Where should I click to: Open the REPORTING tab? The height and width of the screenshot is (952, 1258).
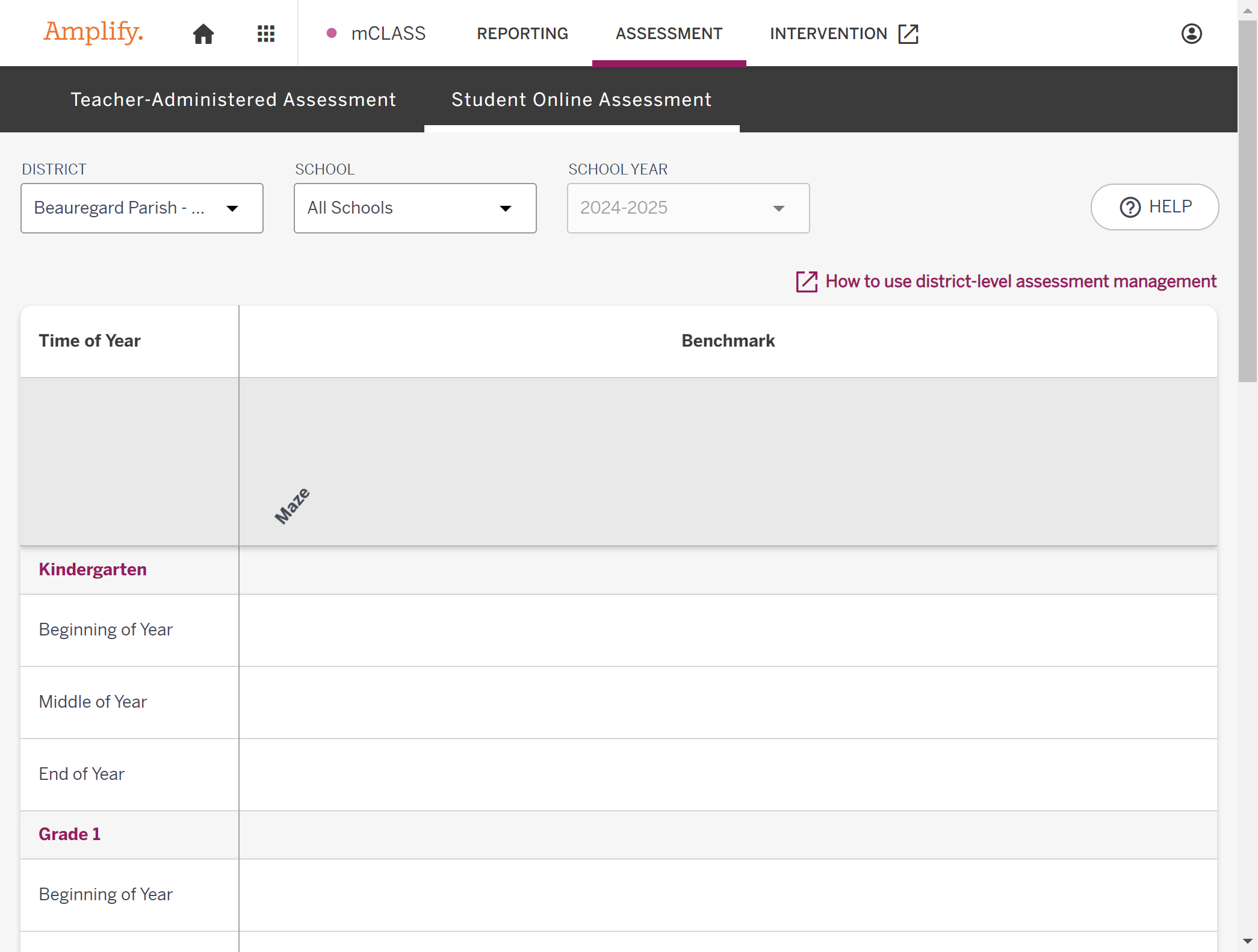pos(522,34)
